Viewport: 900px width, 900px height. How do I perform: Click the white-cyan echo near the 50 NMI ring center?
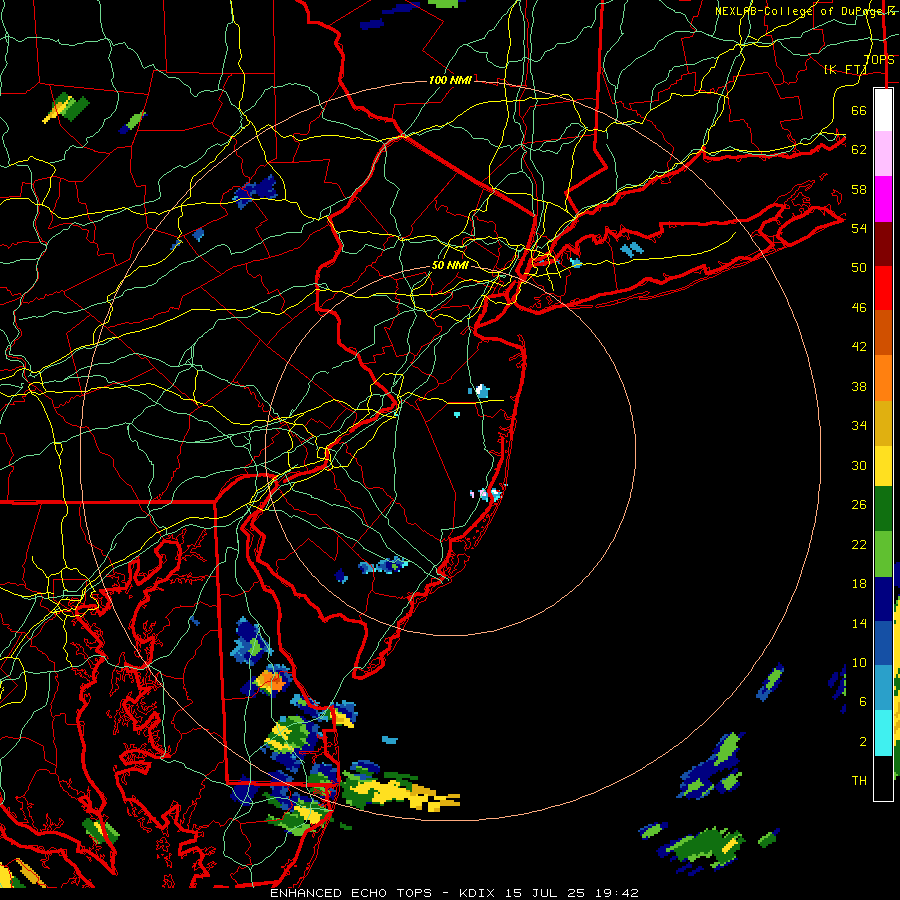(480, 391)
